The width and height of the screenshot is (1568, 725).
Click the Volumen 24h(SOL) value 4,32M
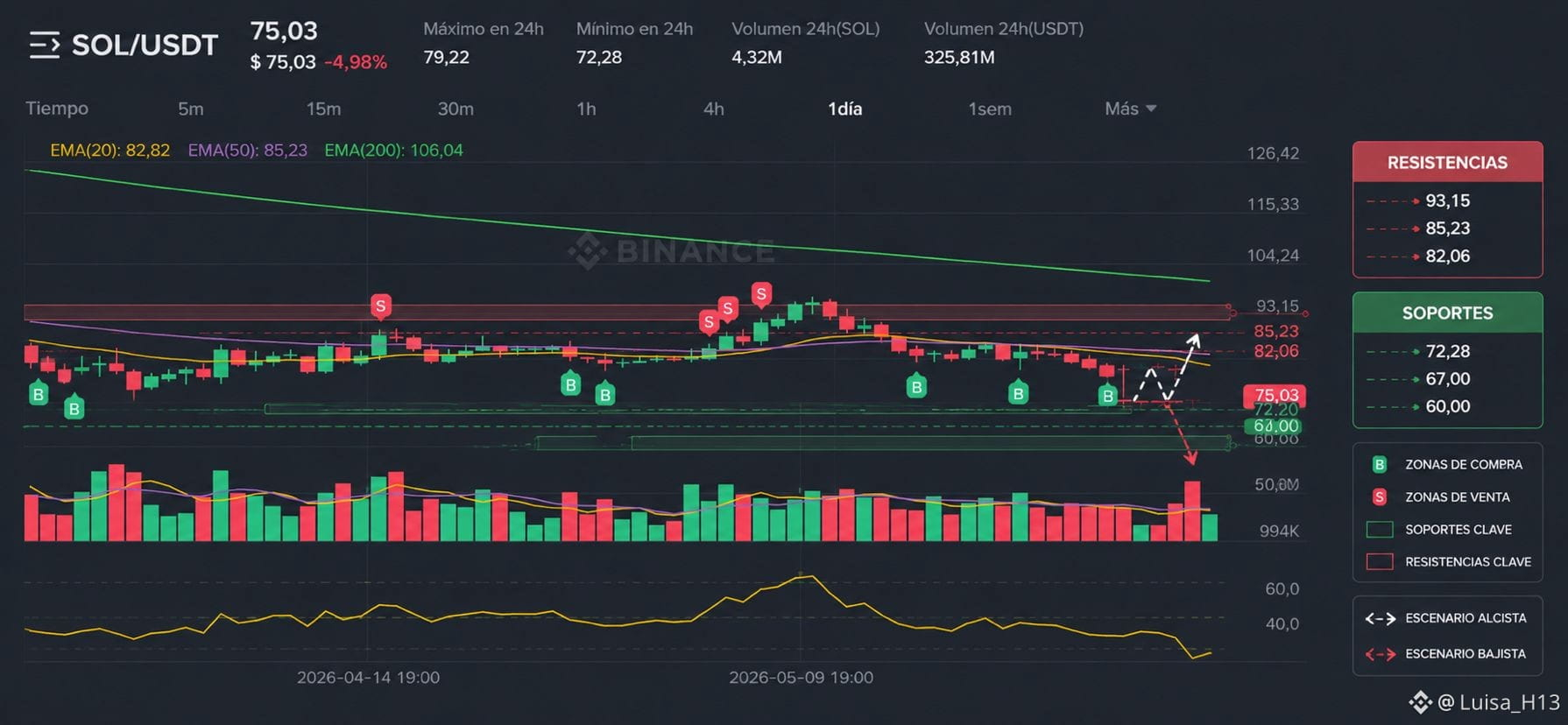[x=757, y=57]
